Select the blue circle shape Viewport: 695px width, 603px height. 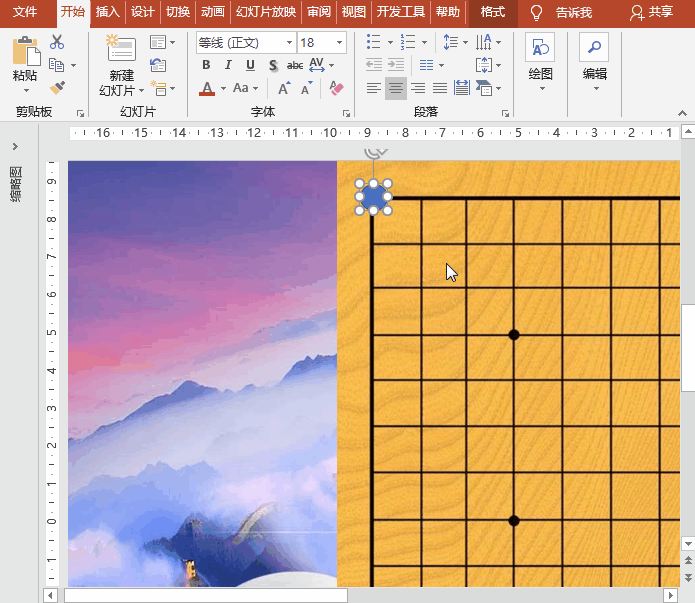pyautogui.click(x=374, y=197)
